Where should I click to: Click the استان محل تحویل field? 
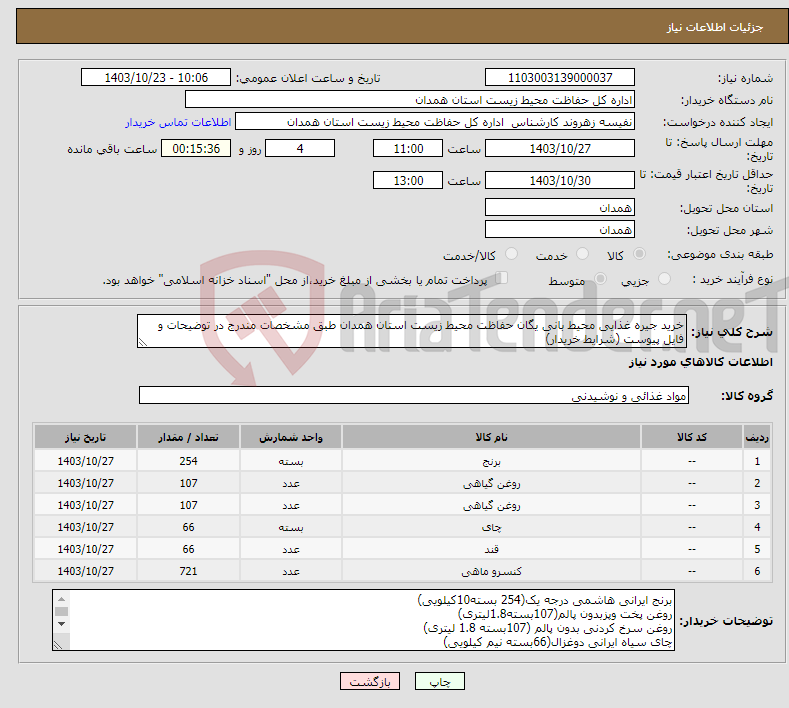click(x=560, y=207)
